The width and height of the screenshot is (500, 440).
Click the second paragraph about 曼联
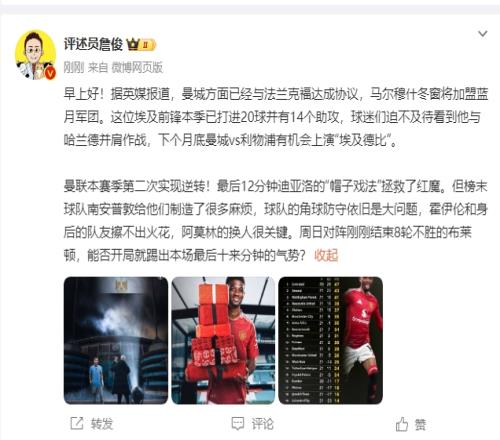coord(276,220)
